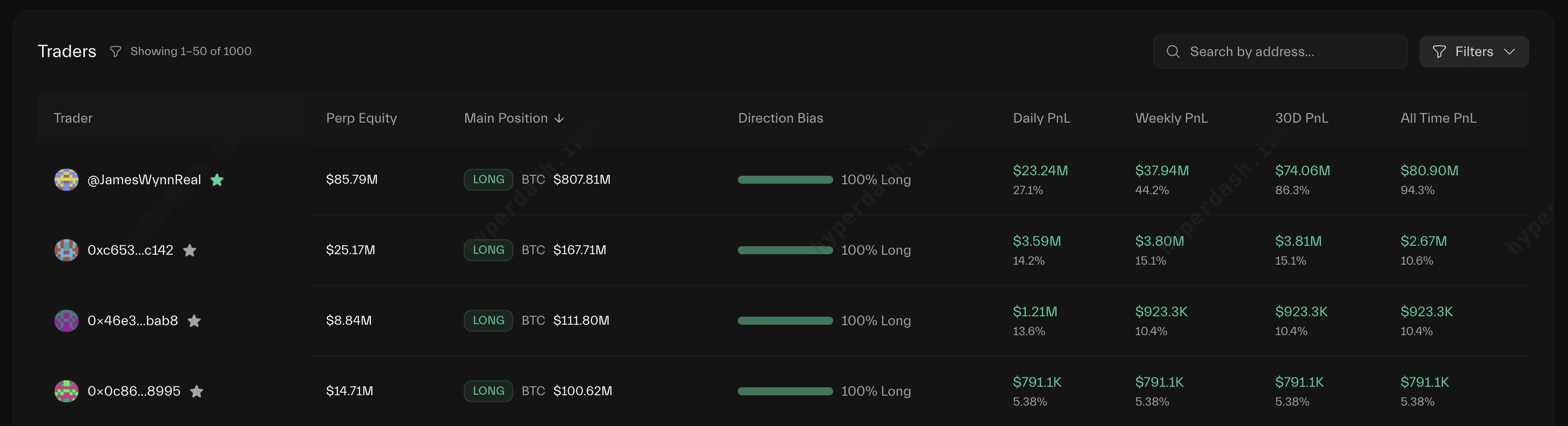Focus the Search by address field
The height and width of the screenshot is (426, 1568).
click(x=1280, y=52)
